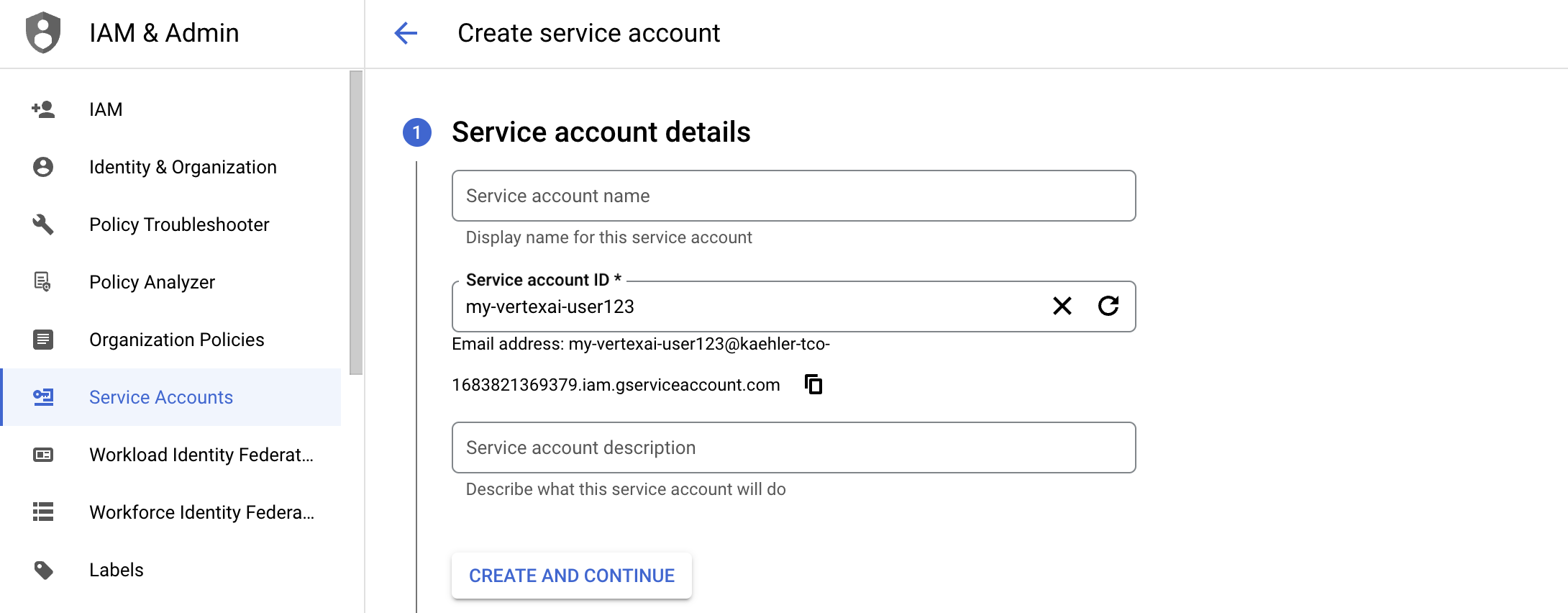The width and height of the screenshot is (1568, 613).
Task: Clear the Service account ID field
Action: (x=1062, y=306)
